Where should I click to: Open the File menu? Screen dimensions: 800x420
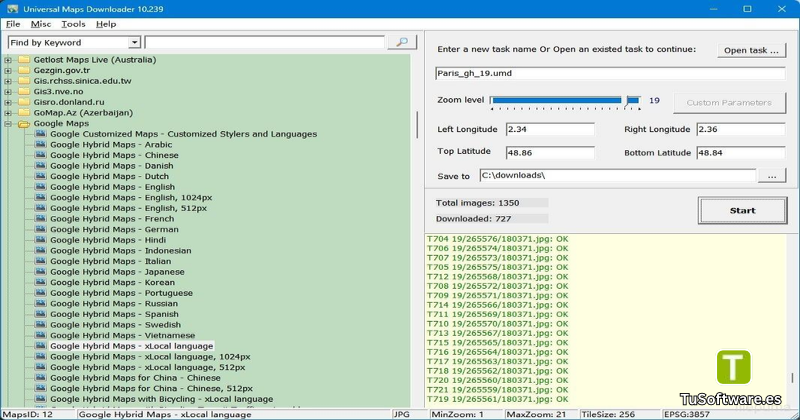pos(13,24)
